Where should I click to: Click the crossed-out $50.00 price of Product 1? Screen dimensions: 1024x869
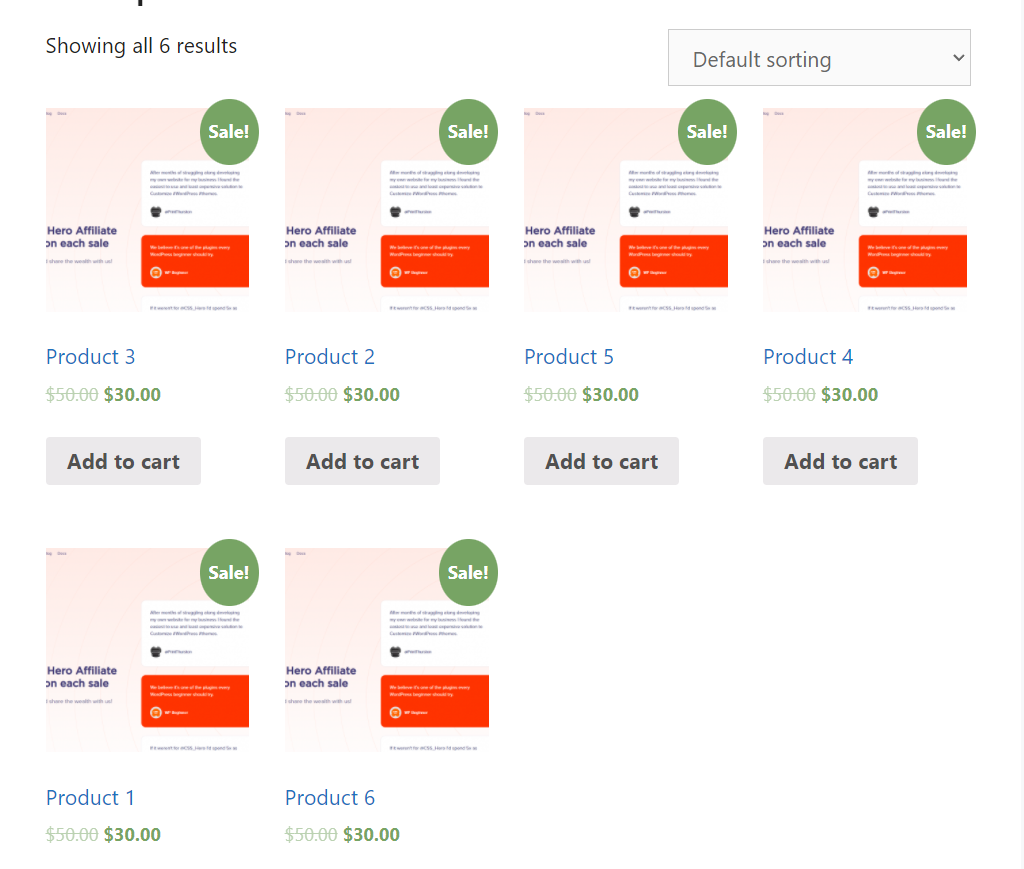point(72,834)
